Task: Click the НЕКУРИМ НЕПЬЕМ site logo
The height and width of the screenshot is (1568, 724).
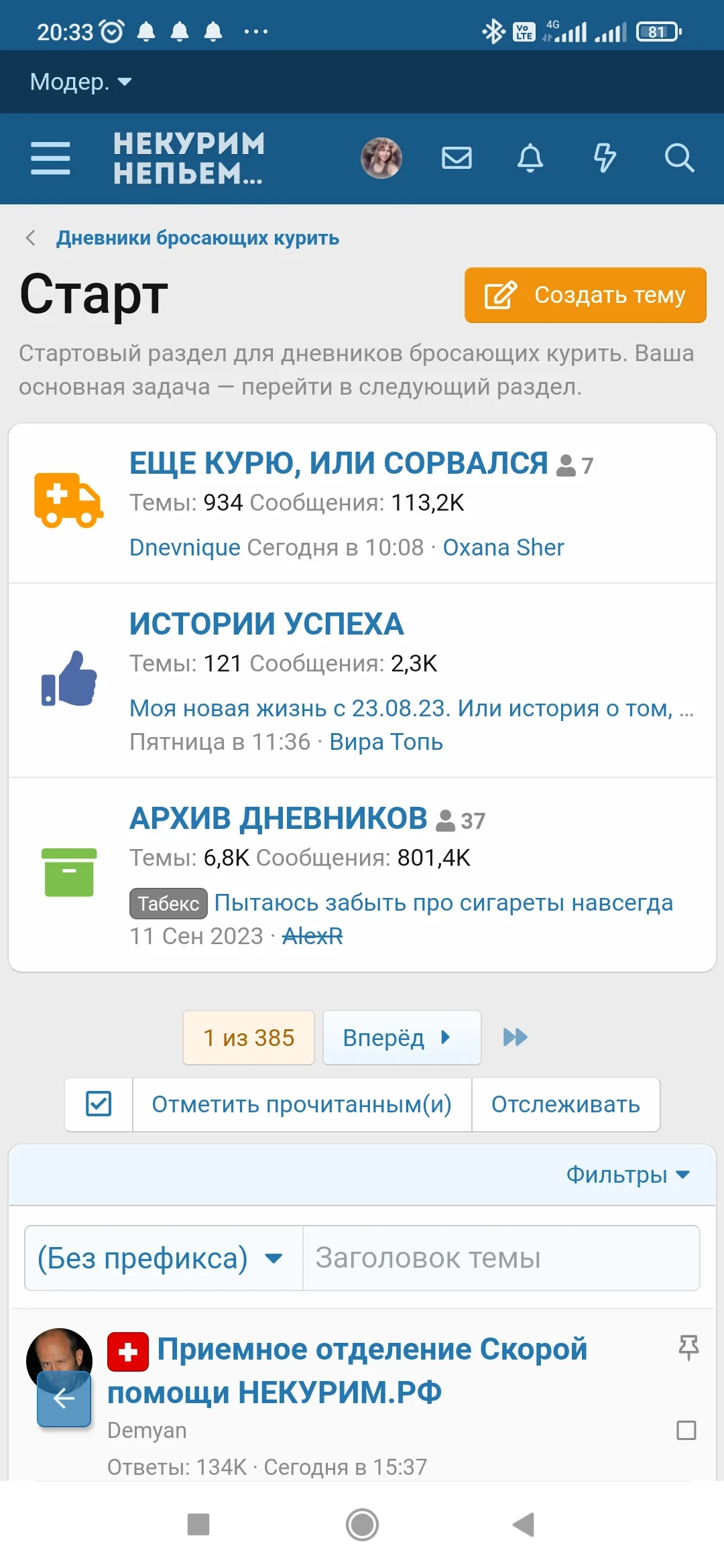Action: coord(189,158)
